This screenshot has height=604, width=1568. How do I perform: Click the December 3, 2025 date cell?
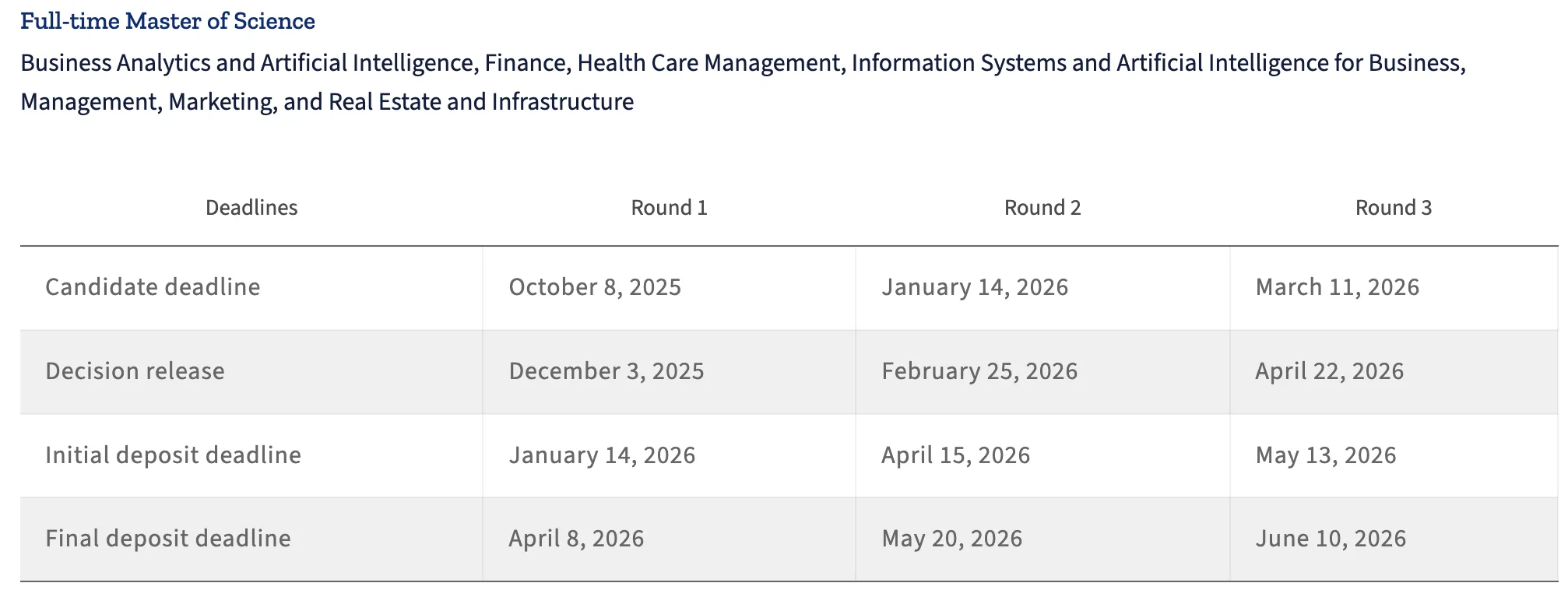tap(606, 371)
